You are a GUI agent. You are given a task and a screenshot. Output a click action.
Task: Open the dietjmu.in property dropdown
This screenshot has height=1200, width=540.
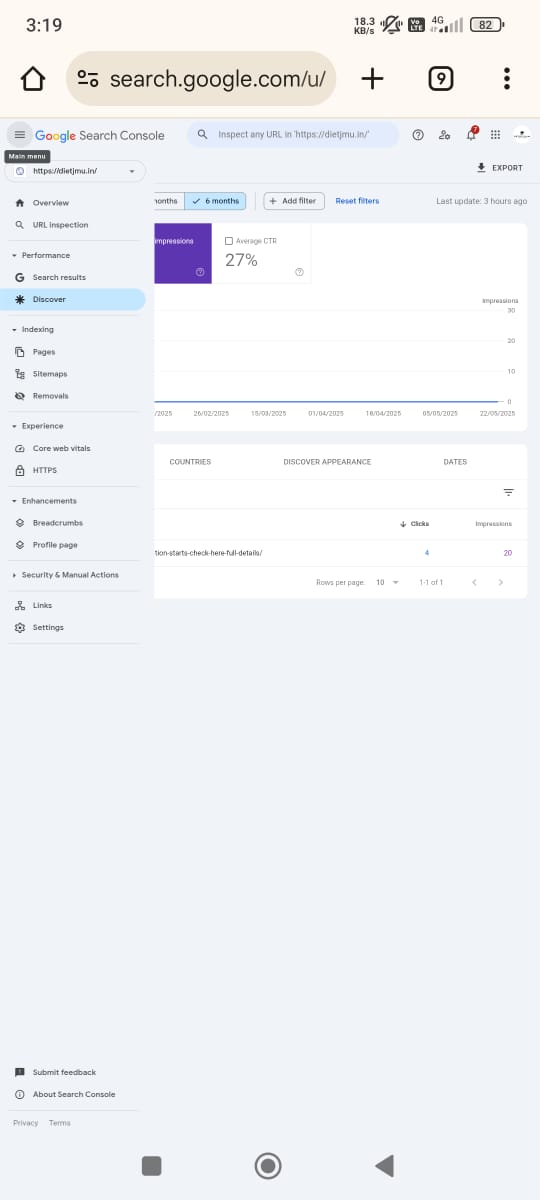pyautogui.click(x=75, y=171)
